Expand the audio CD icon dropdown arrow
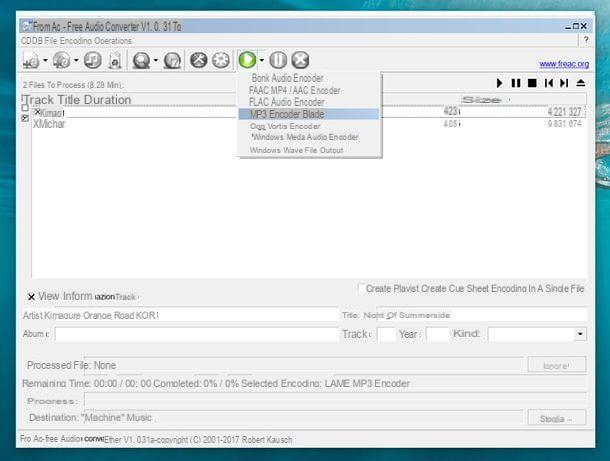The height and width of the screenshot is (461, 610). (x=76, y=60)
